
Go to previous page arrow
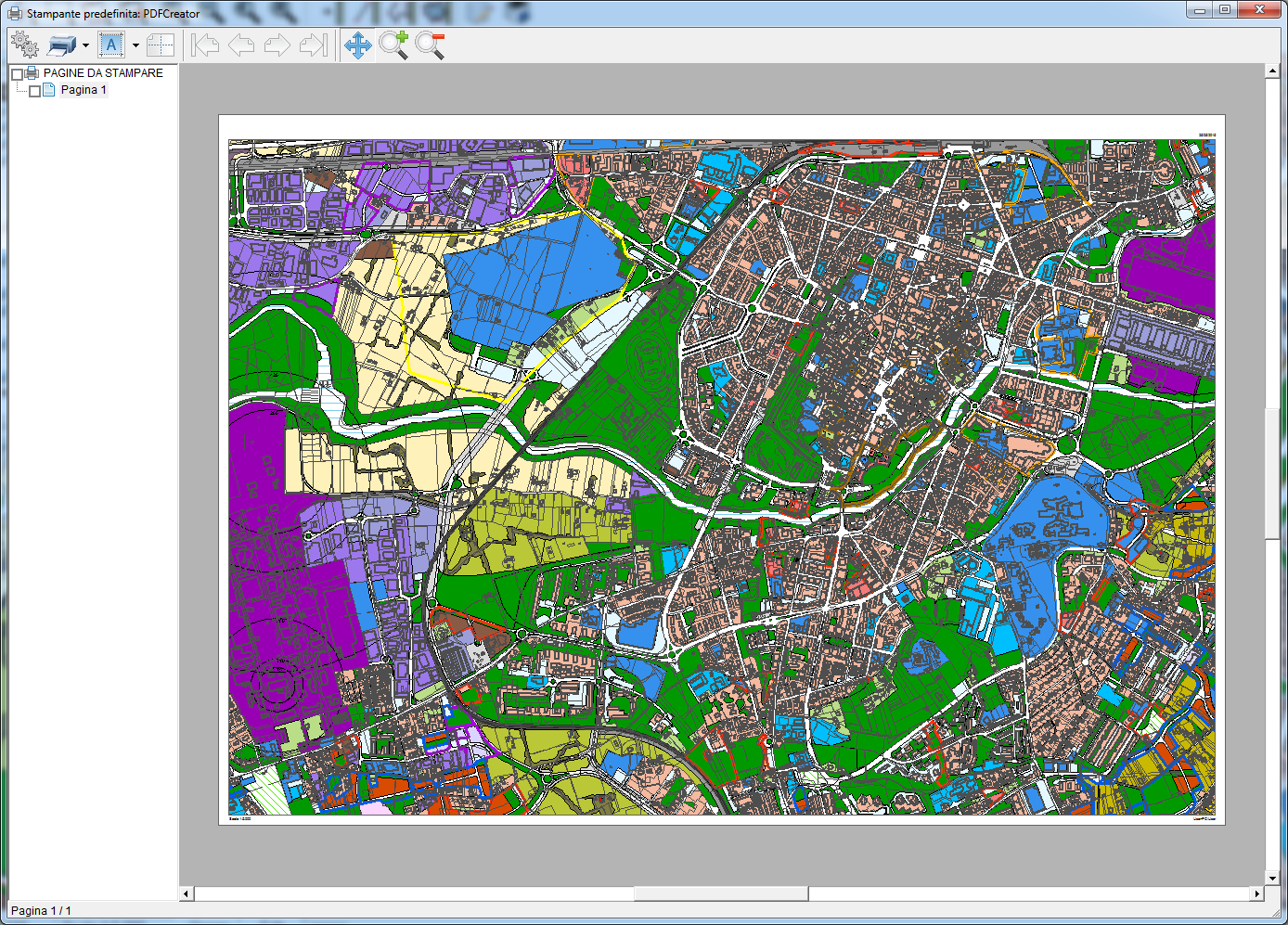tap(241, 45)
